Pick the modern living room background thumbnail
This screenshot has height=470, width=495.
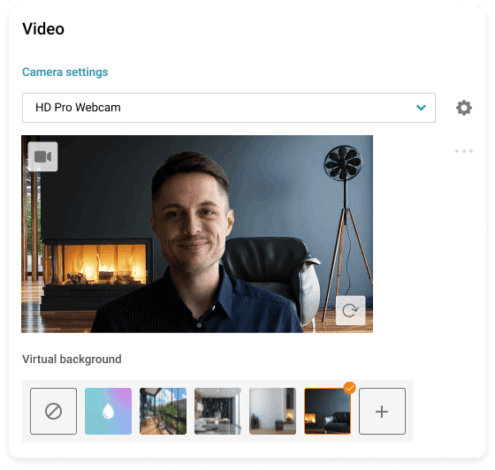[x=218, y=411]
